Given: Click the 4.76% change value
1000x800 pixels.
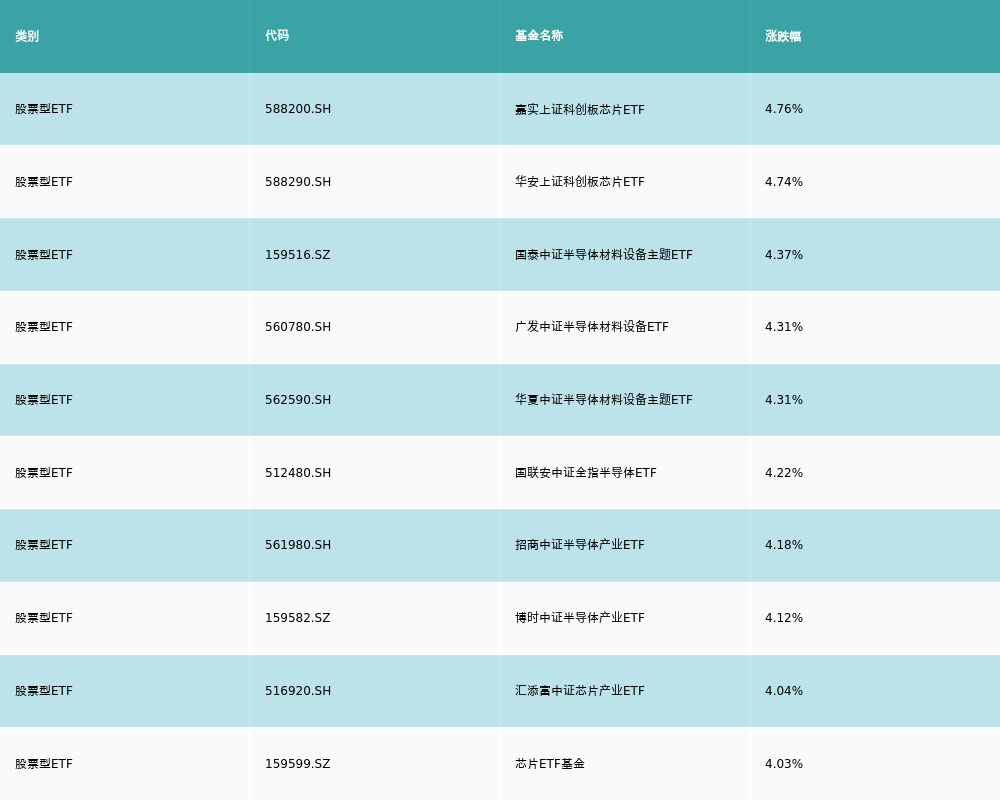Looking at the screenshot, I should pos(783,109).
